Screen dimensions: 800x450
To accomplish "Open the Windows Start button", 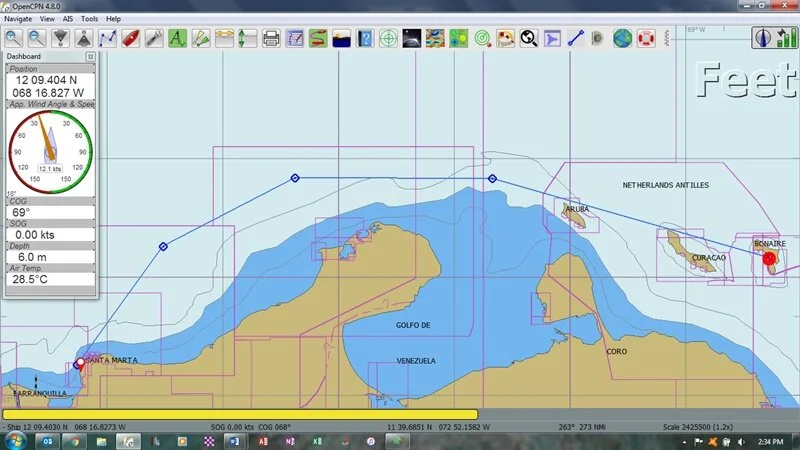I will tap(15, 440).
